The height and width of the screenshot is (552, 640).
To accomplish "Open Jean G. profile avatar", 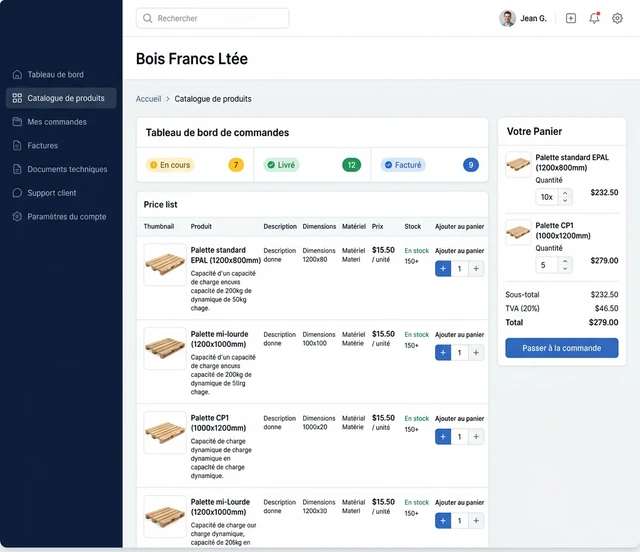I will [507, 18].
